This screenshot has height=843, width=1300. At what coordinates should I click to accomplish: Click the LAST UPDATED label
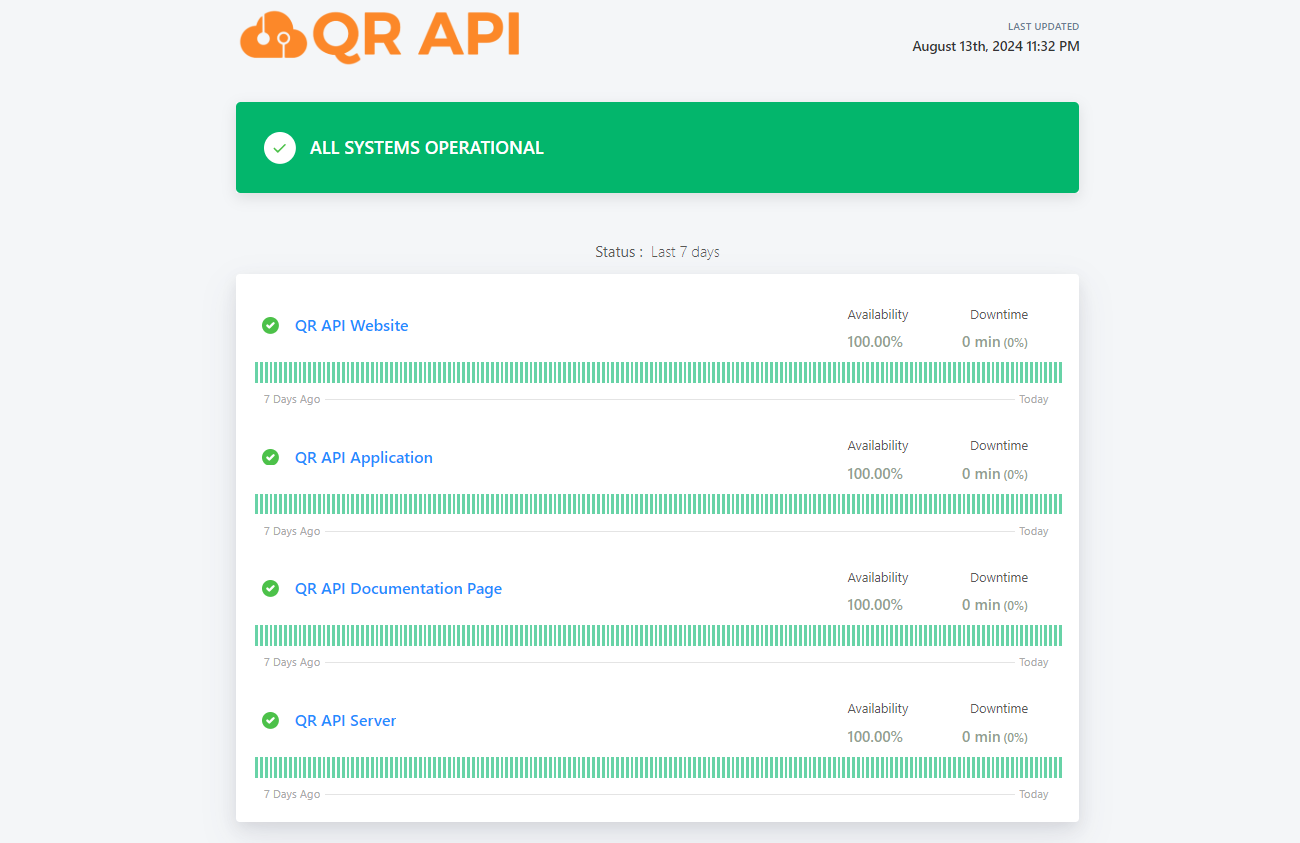(1043, 27)
